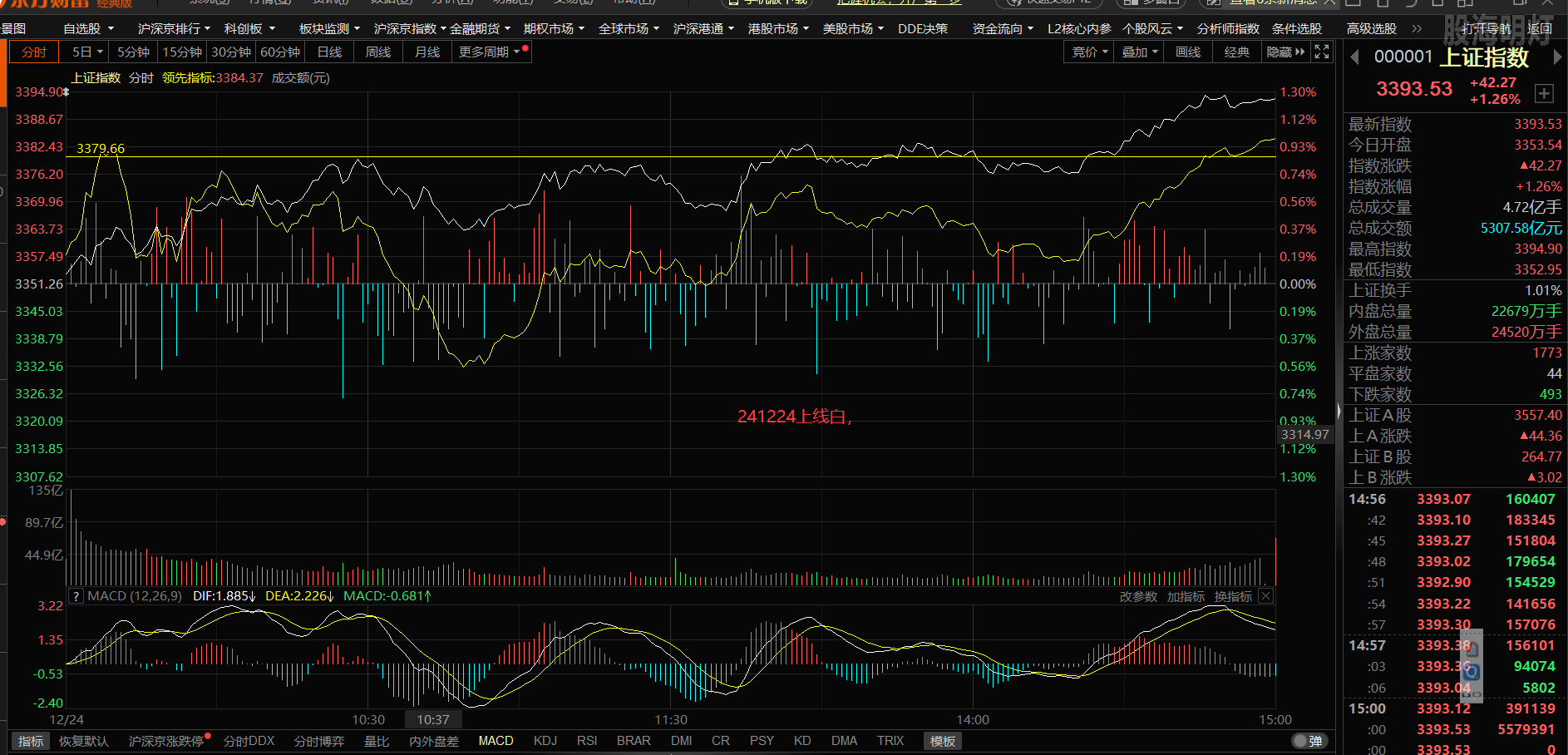
Task: Select the 内外盘差 indicator tab
Action: [x=434, y=741]
